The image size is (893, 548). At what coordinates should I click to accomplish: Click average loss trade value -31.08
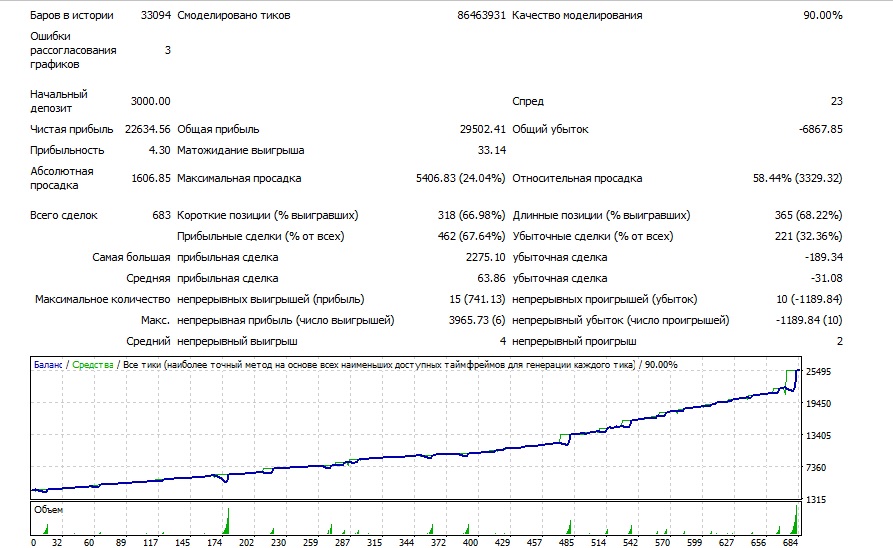826,279
